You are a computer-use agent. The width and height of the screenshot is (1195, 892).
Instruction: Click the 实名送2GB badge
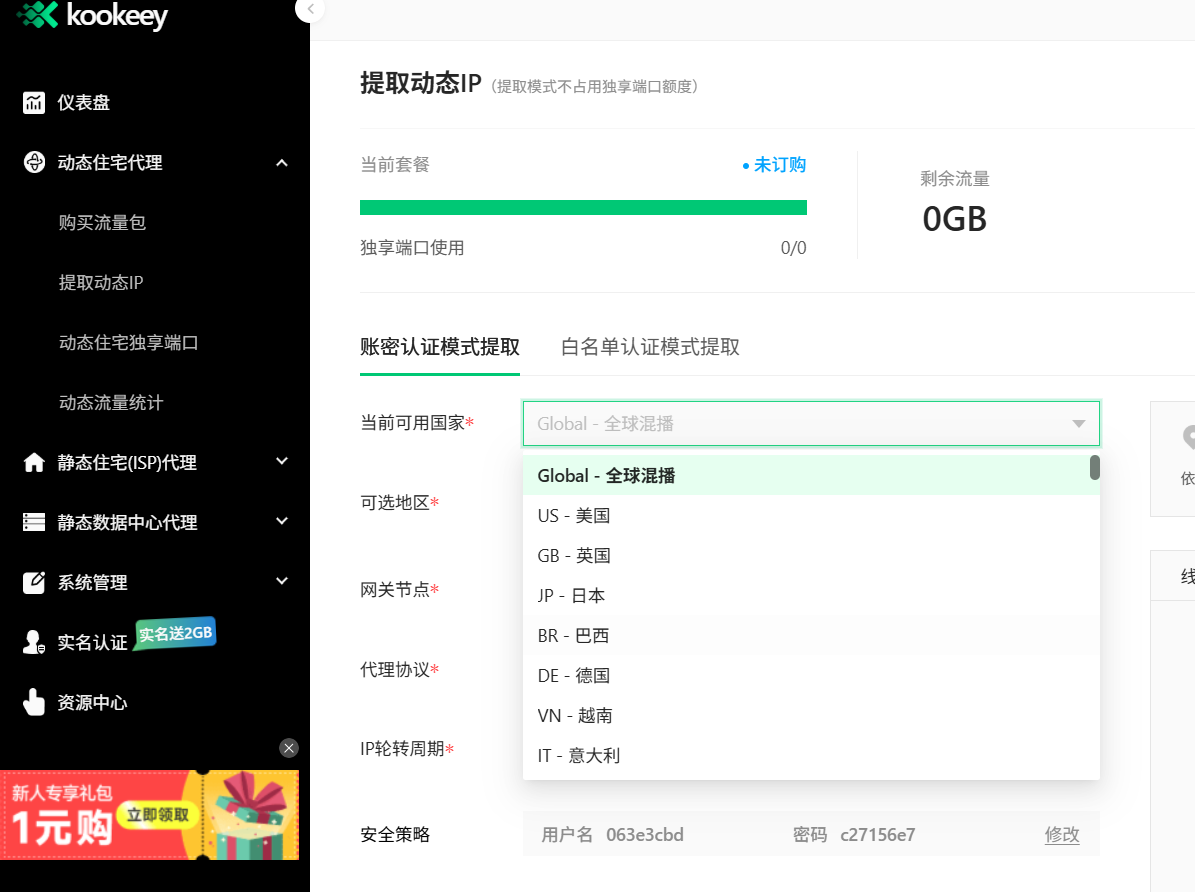click(x=175, y=634)
